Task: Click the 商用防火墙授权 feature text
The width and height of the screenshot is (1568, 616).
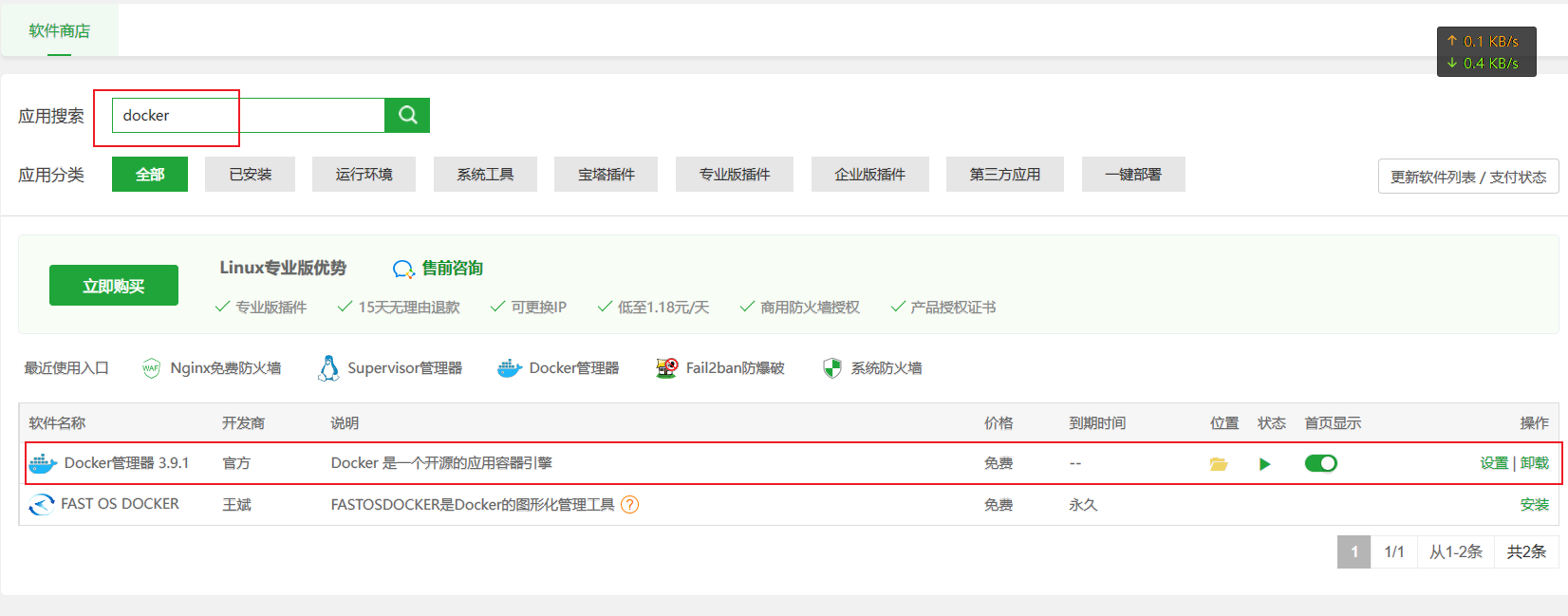Action: pos(810,308)
